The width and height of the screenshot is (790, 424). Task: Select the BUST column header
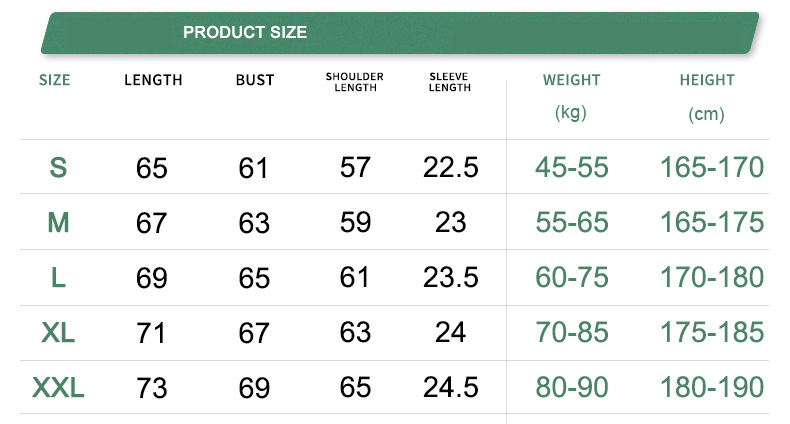[254, 80]
